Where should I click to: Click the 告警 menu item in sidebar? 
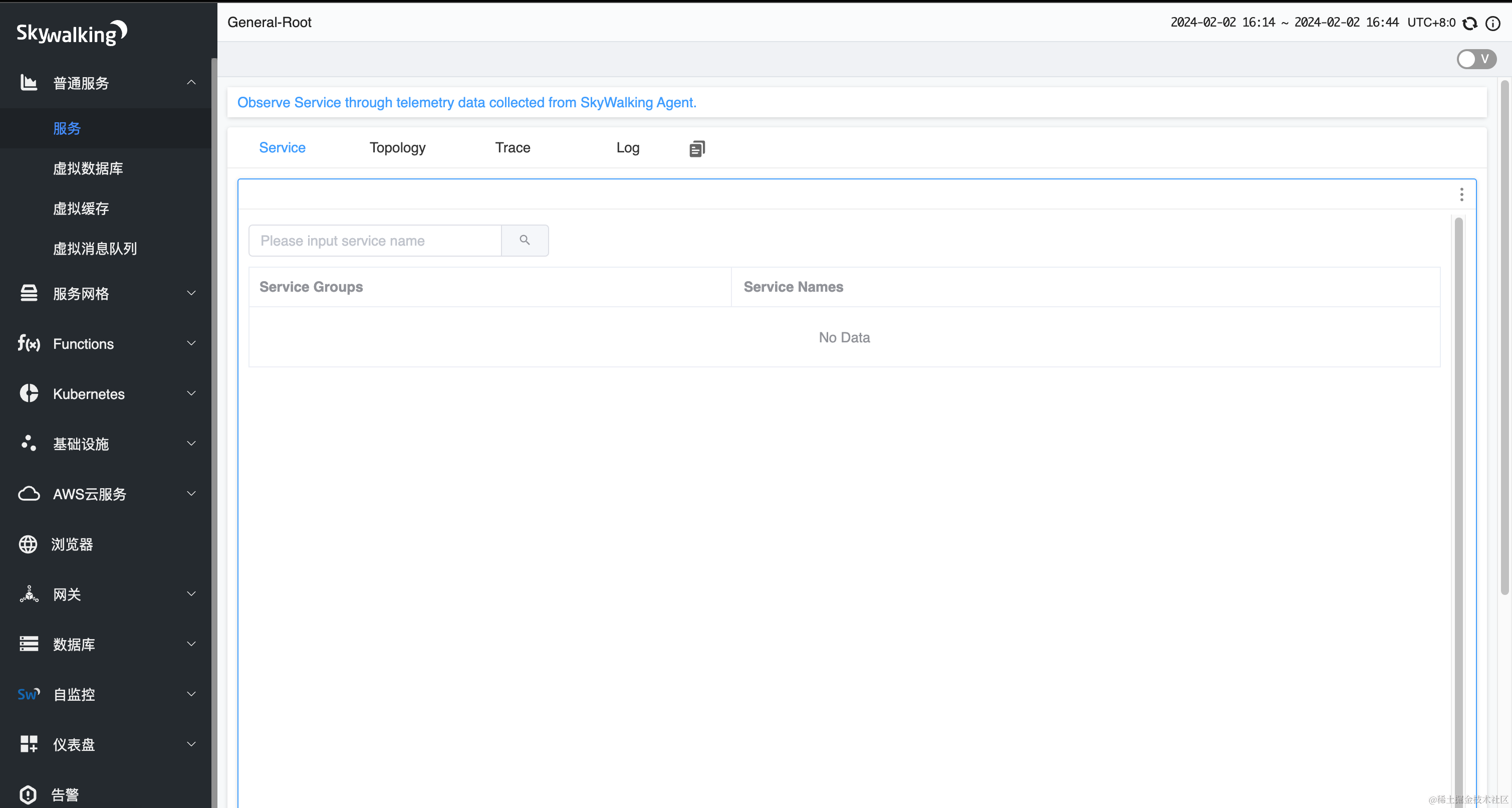(65, 795)
